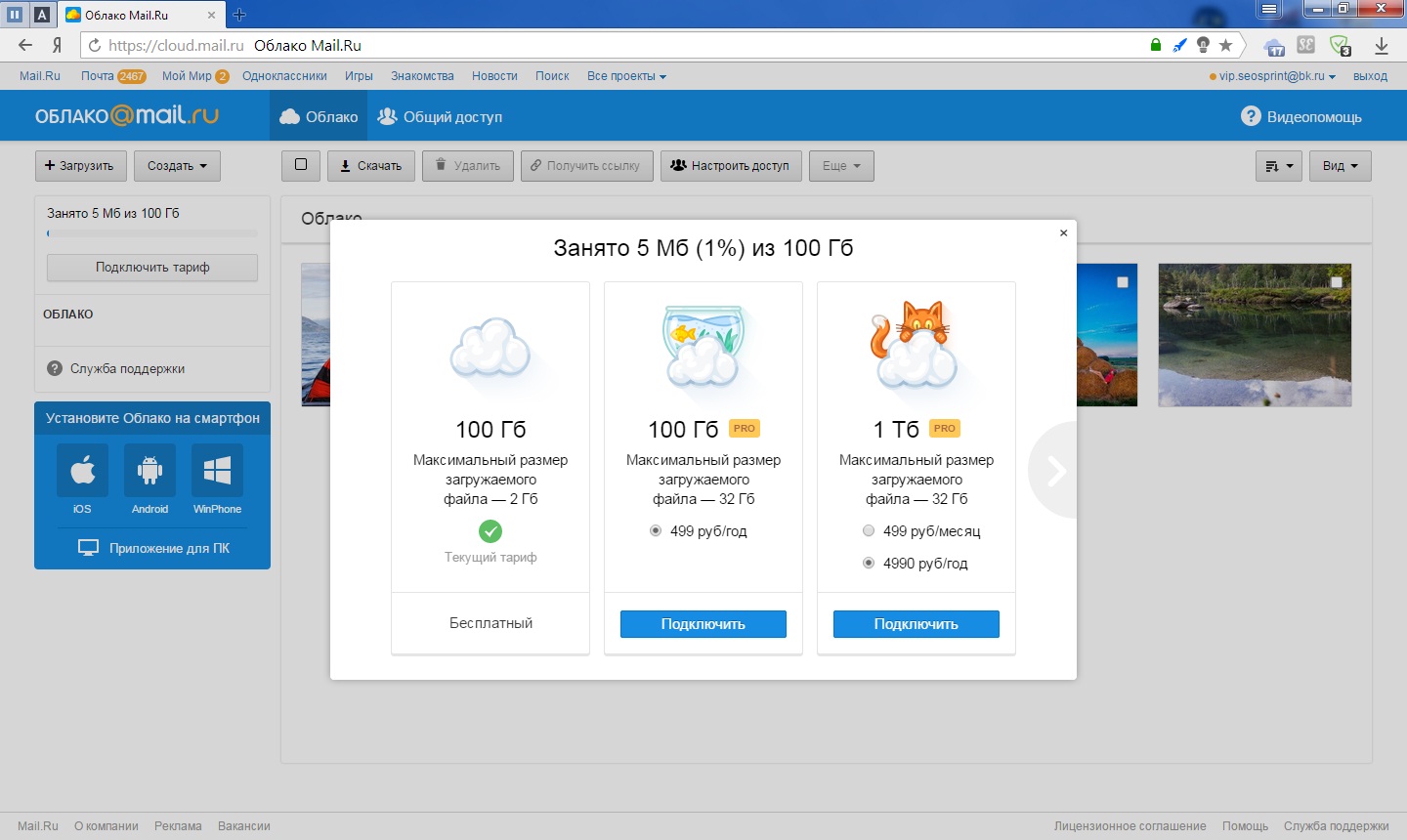Close the Облако Mail.Ru browser tab

tap(213, 16)
